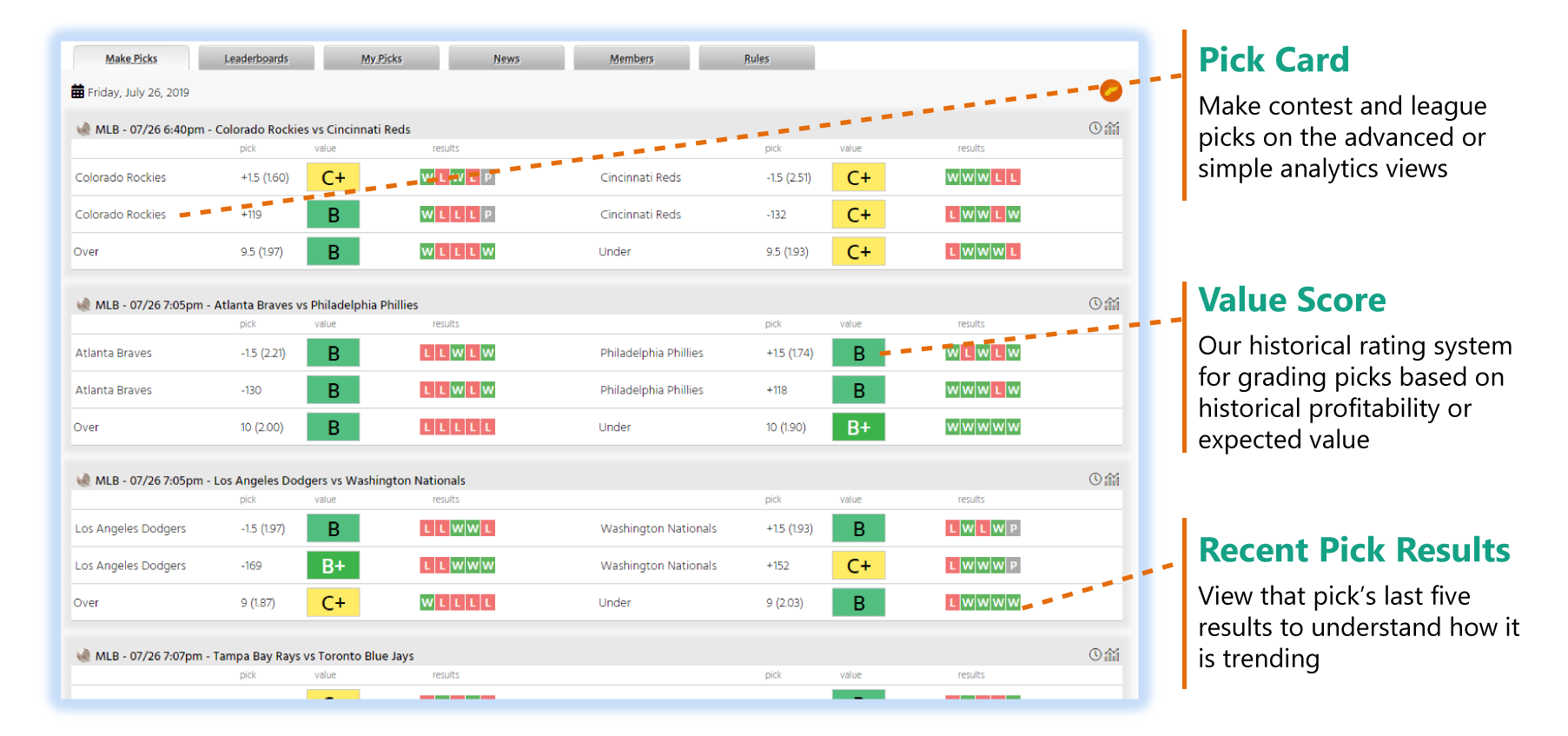
Task: Click the Under 9 (2.03) pick odds
Action: click(784, 603)
